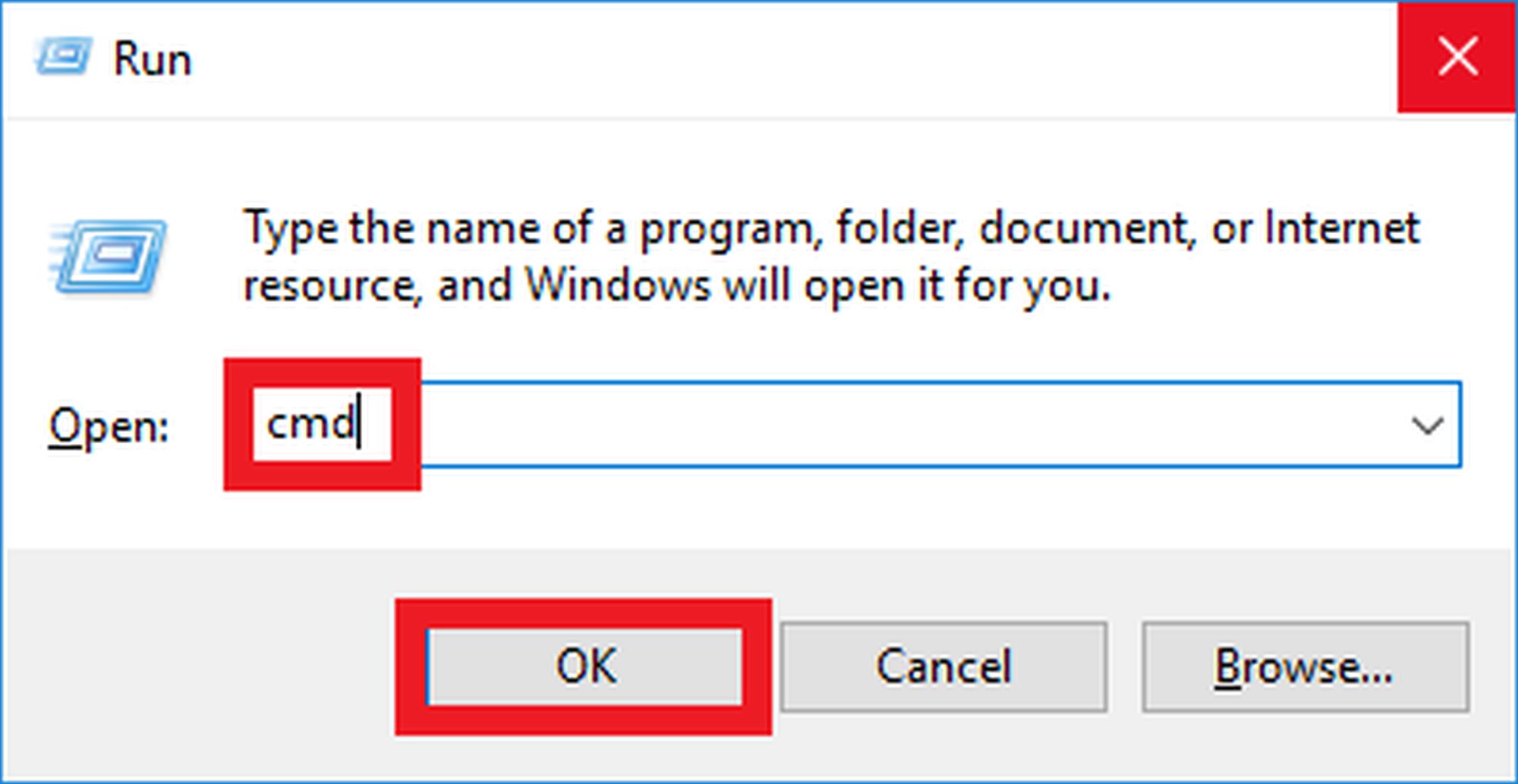Click the "Open:" label
The height and width of the screenshot is (784, 1518).
(x=109, y=426)
